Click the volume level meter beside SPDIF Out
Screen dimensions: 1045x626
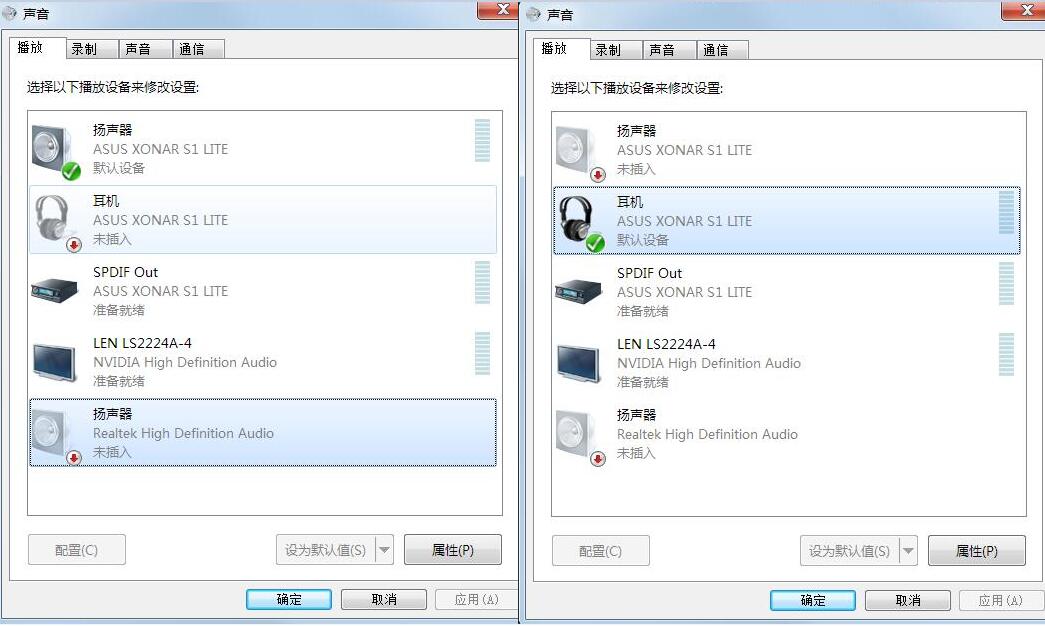483,283
